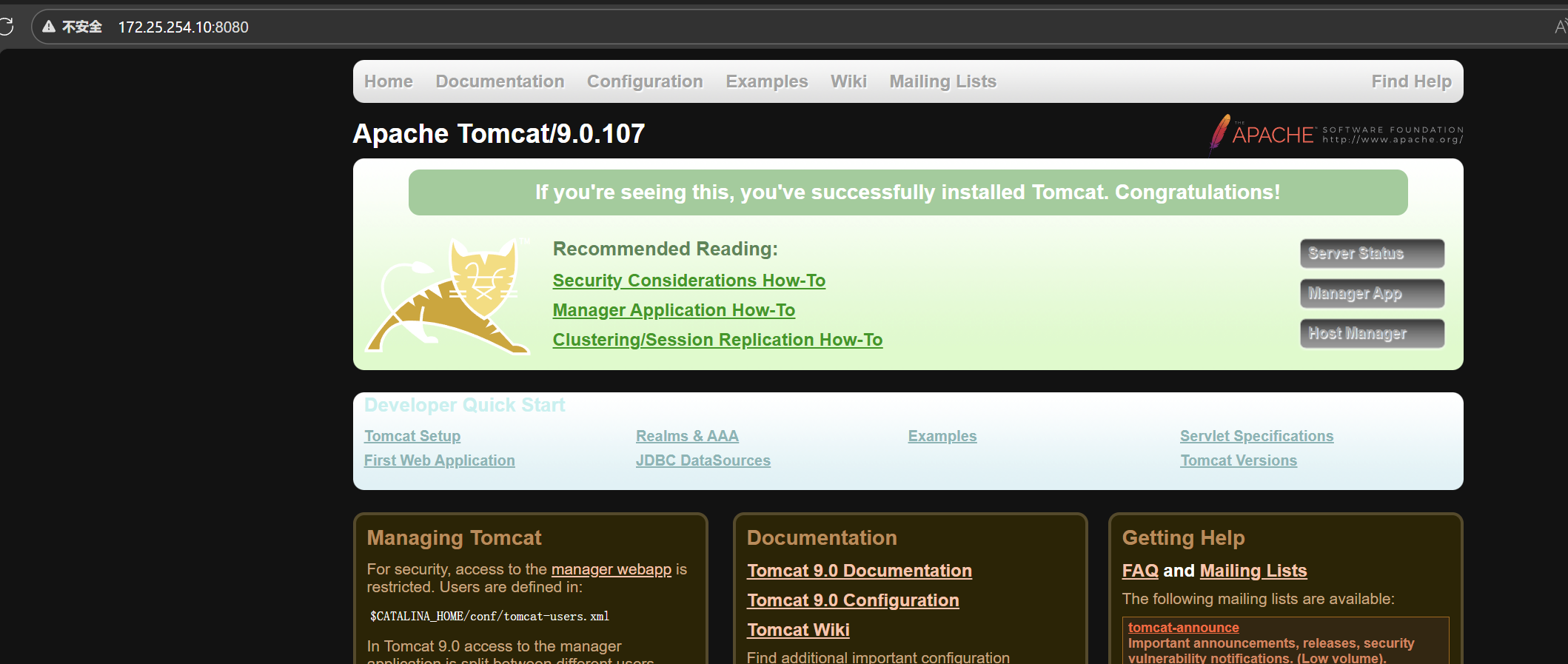Image resolution: width=1568 pixels, height=664 pixels.
Task: Click the Manager App button
Action: coord(1372,293)
